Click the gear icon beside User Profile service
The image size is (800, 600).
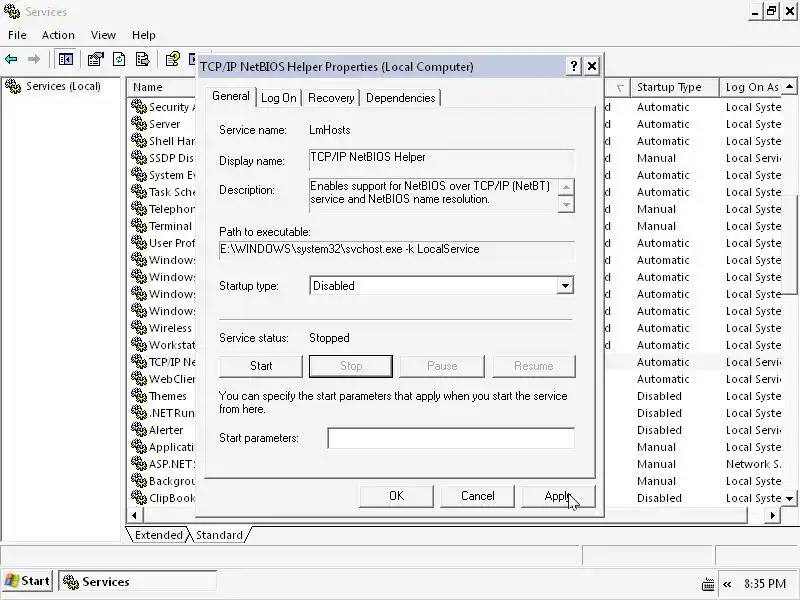point(139,242)
